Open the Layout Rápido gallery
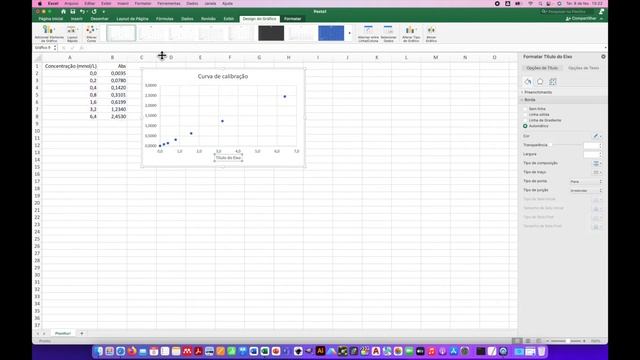640x360 pixels. point(72,33)
